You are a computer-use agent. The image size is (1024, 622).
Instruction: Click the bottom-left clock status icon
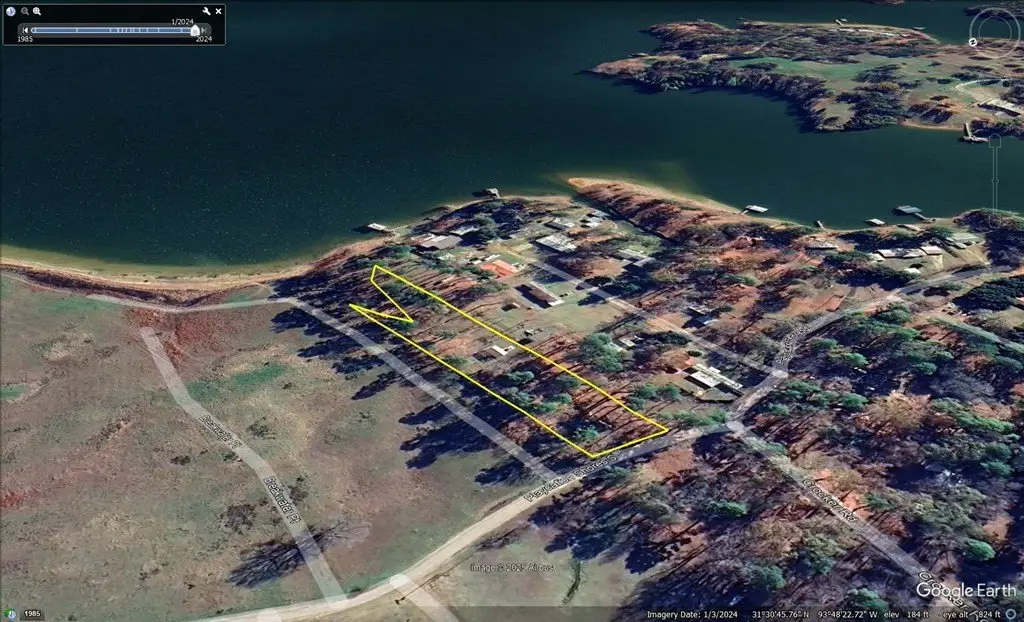tap(11, 613)
